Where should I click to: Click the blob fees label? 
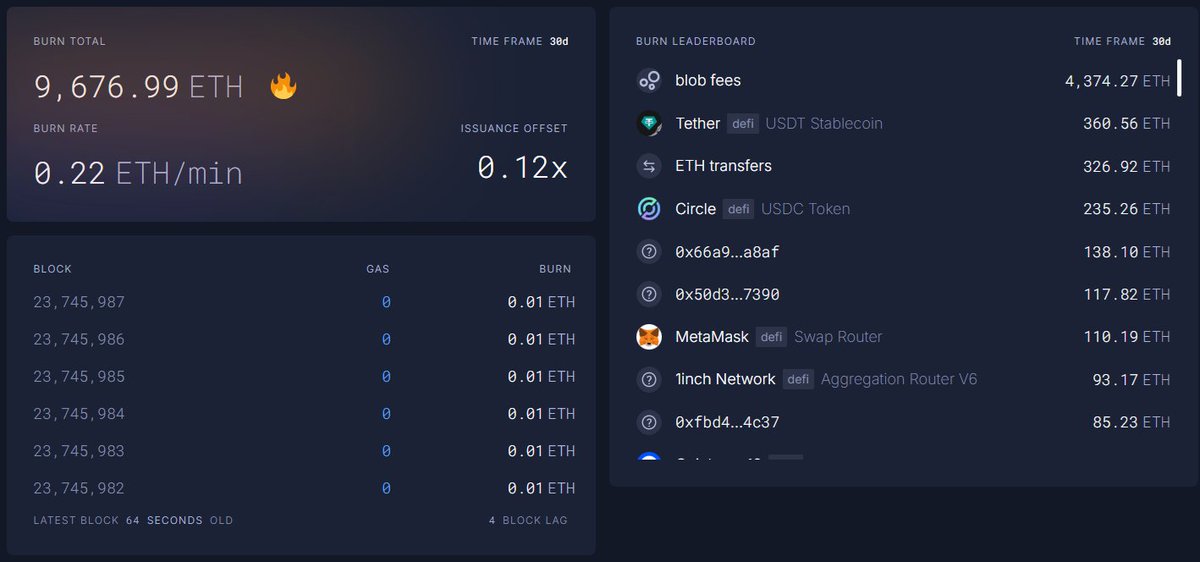pyautogui.click(x=708, y=81)
